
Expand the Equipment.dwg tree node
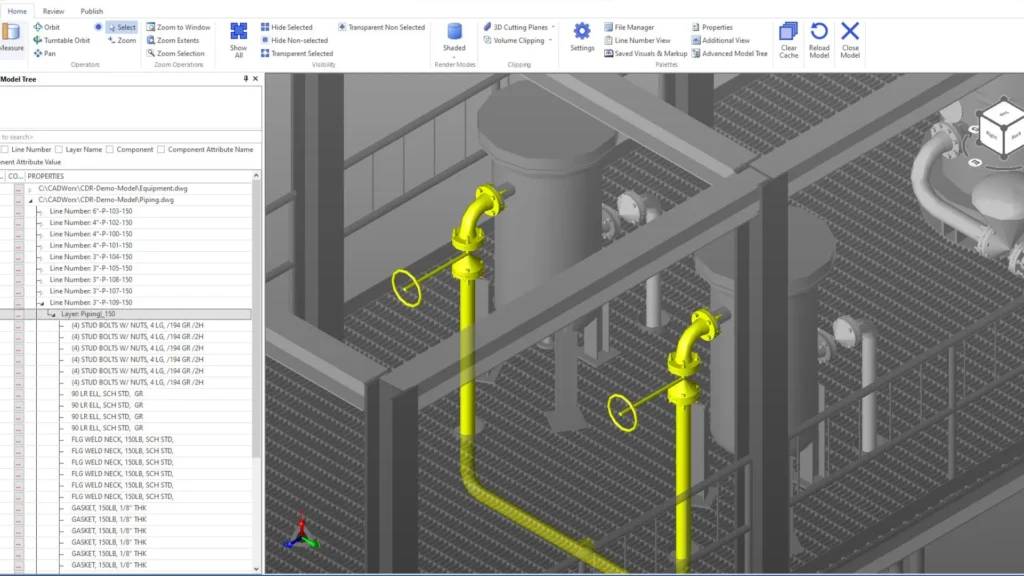[30, 188]
